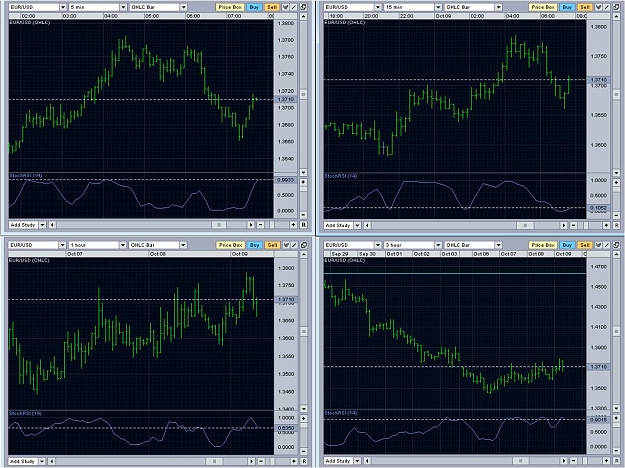Click Buy in the 15 min chart
This screenshot has height=468, width=625.
[x=567, y=7]
